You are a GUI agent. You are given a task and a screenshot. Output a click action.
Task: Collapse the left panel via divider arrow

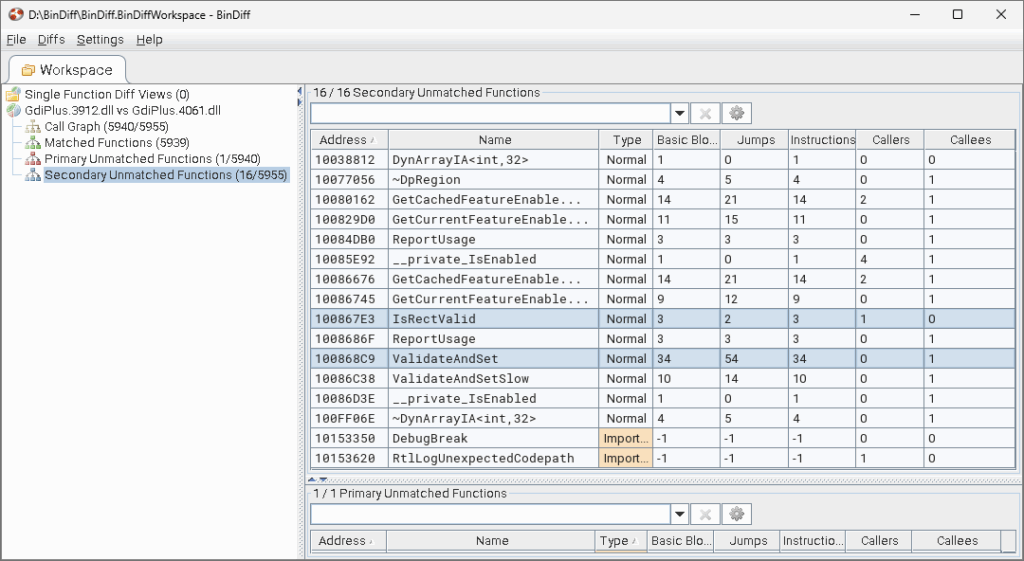click(300, 91)
